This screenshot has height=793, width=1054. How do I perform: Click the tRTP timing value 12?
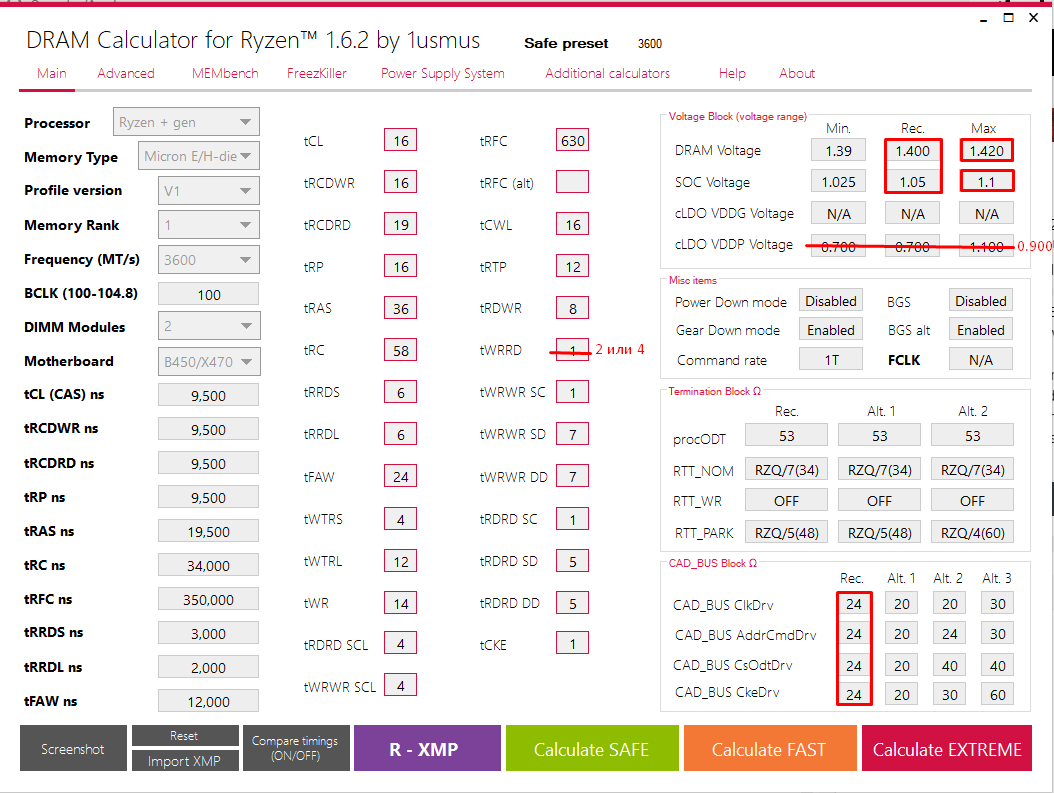coord(573,266)
